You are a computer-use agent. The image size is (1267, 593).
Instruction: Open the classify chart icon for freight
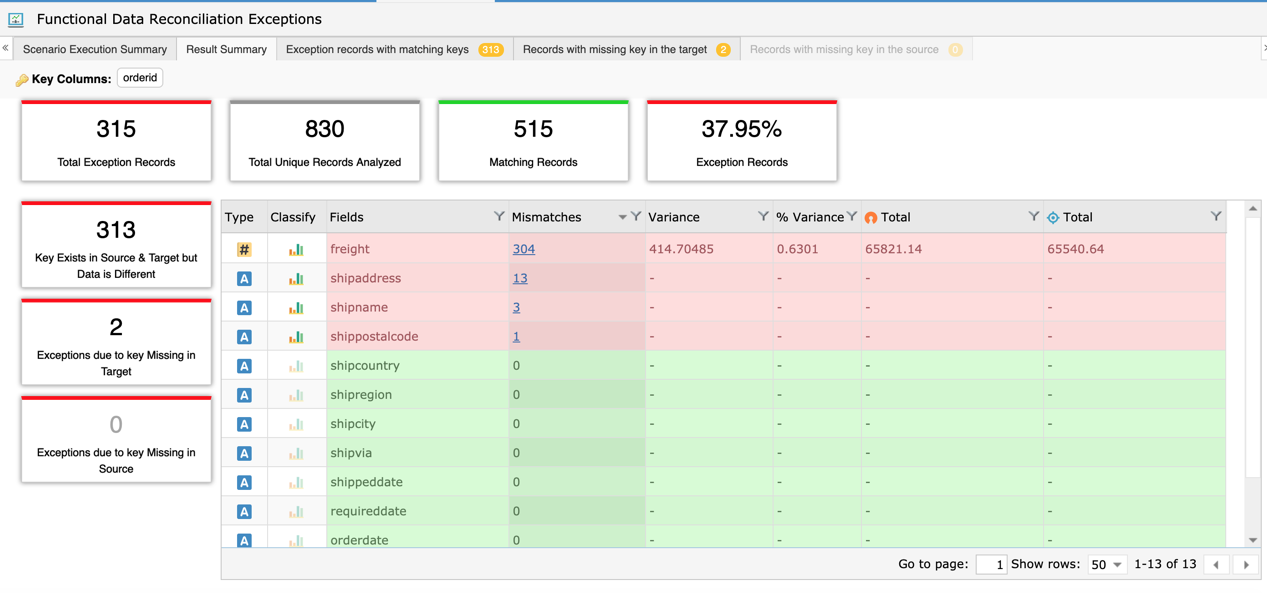[293, 248]
